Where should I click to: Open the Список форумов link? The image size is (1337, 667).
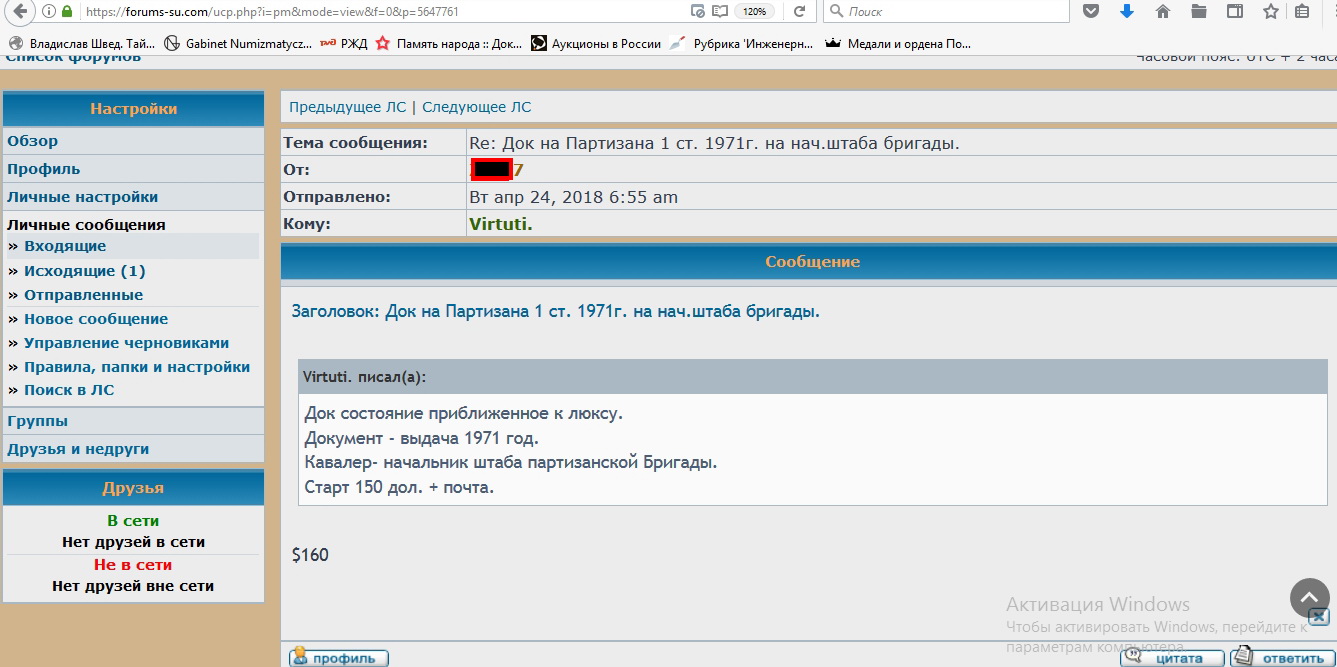click(x=73, y=58)
